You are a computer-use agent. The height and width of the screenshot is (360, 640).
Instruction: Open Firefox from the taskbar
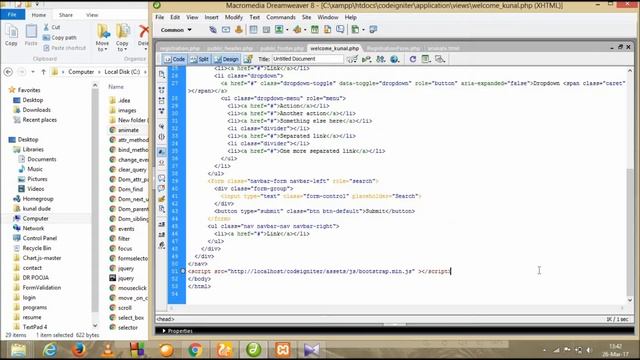[x=79, y=350]
